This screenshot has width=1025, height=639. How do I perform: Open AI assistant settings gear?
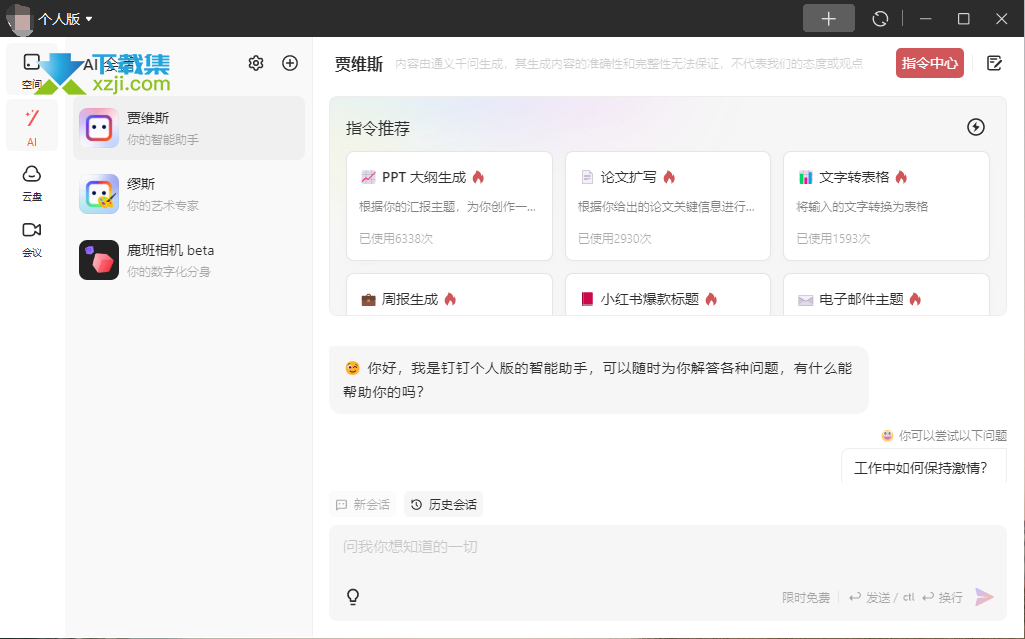click(256, 63)
